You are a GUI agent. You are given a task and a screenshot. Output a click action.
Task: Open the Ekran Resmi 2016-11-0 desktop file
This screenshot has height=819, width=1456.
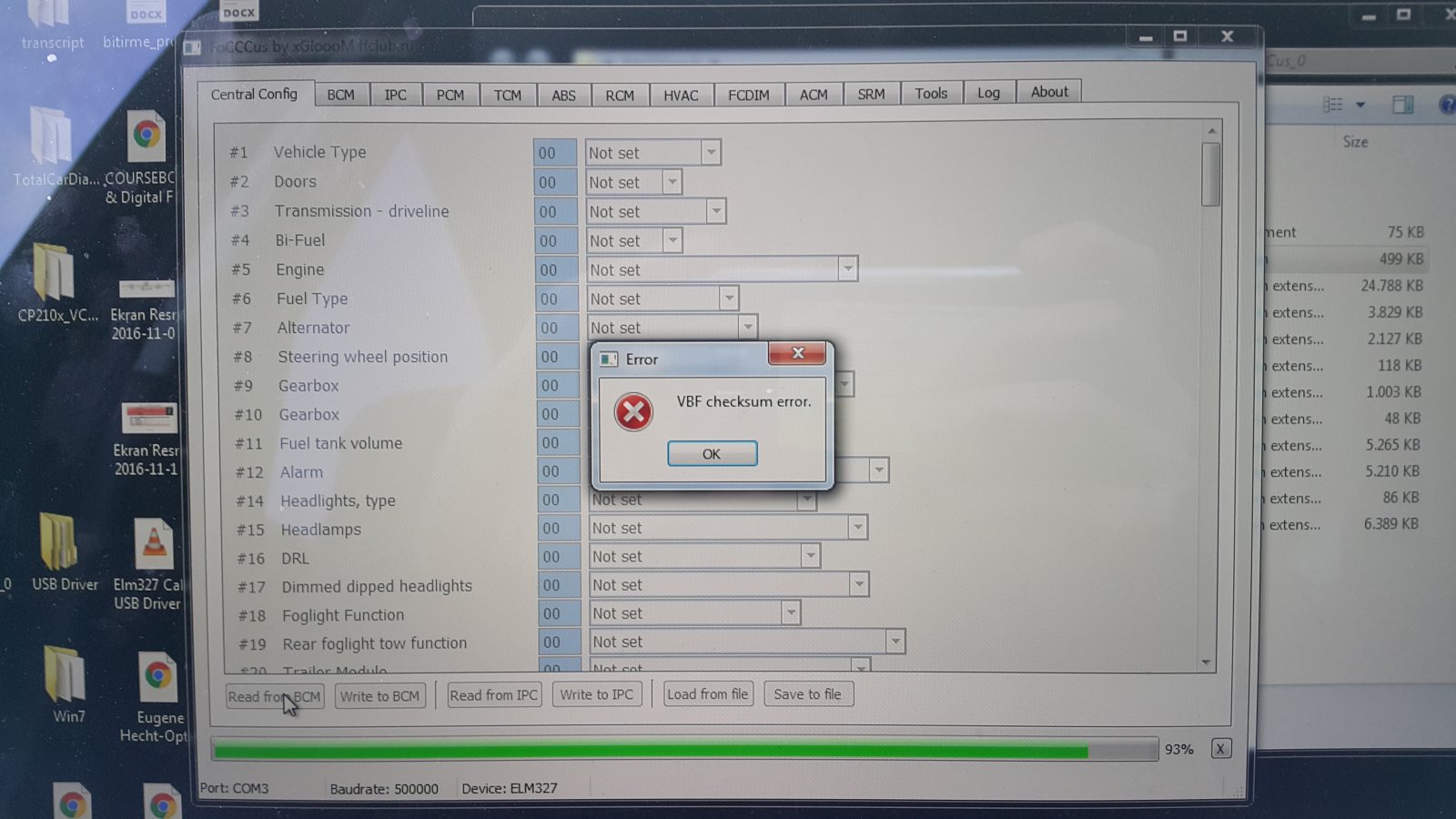tap(144, 308)
